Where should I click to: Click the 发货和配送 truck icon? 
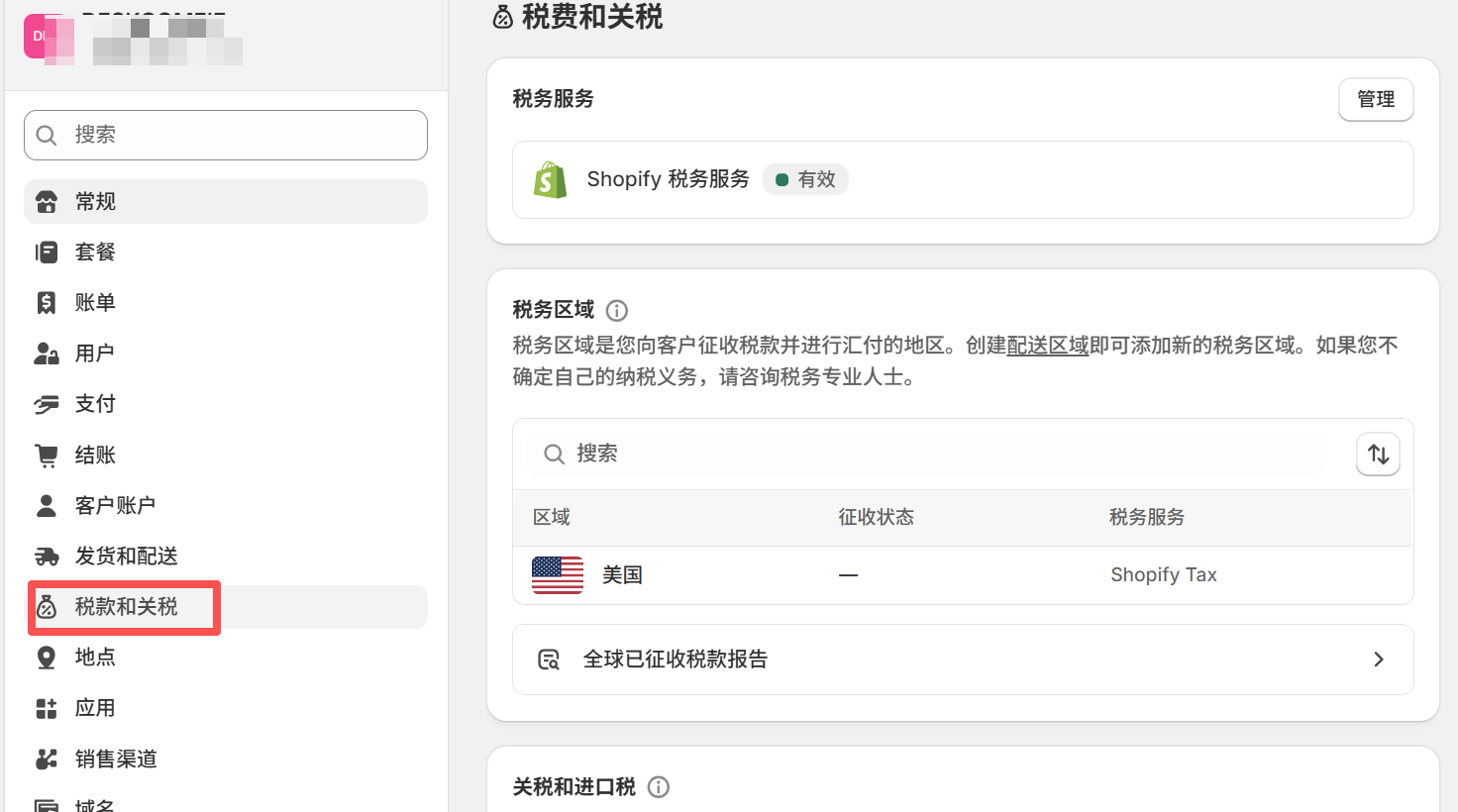[47, 557]
